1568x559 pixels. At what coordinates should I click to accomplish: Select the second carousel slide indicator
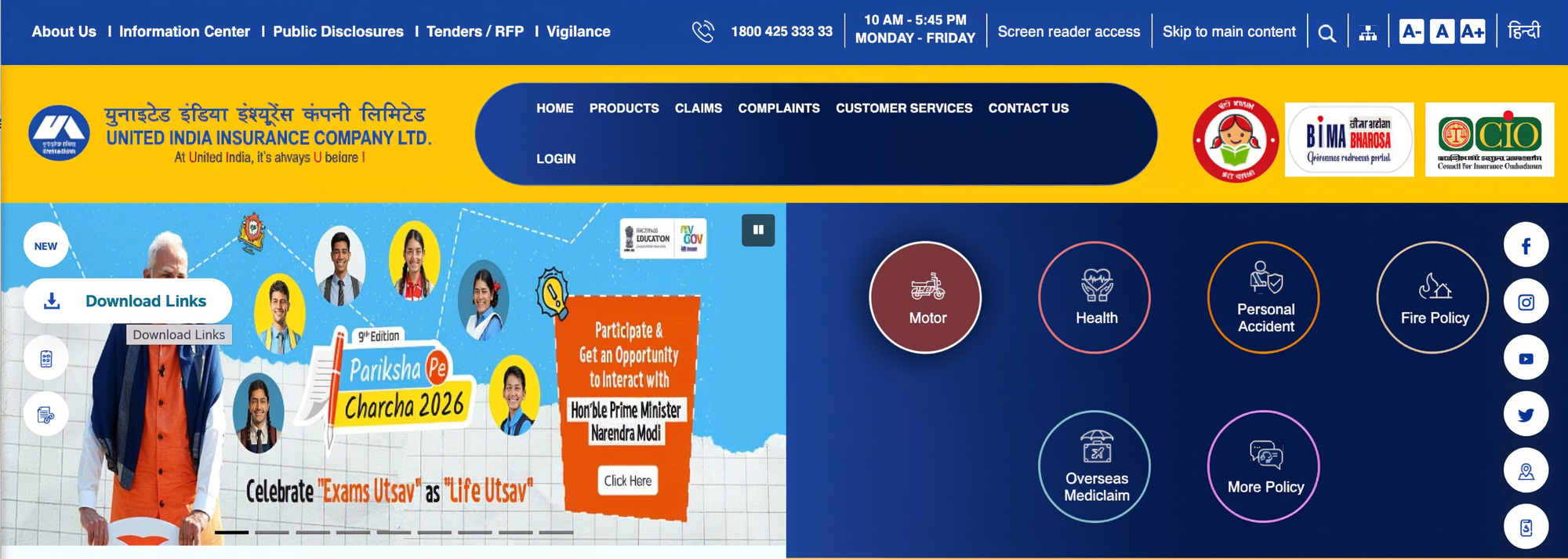coord(272,532)
